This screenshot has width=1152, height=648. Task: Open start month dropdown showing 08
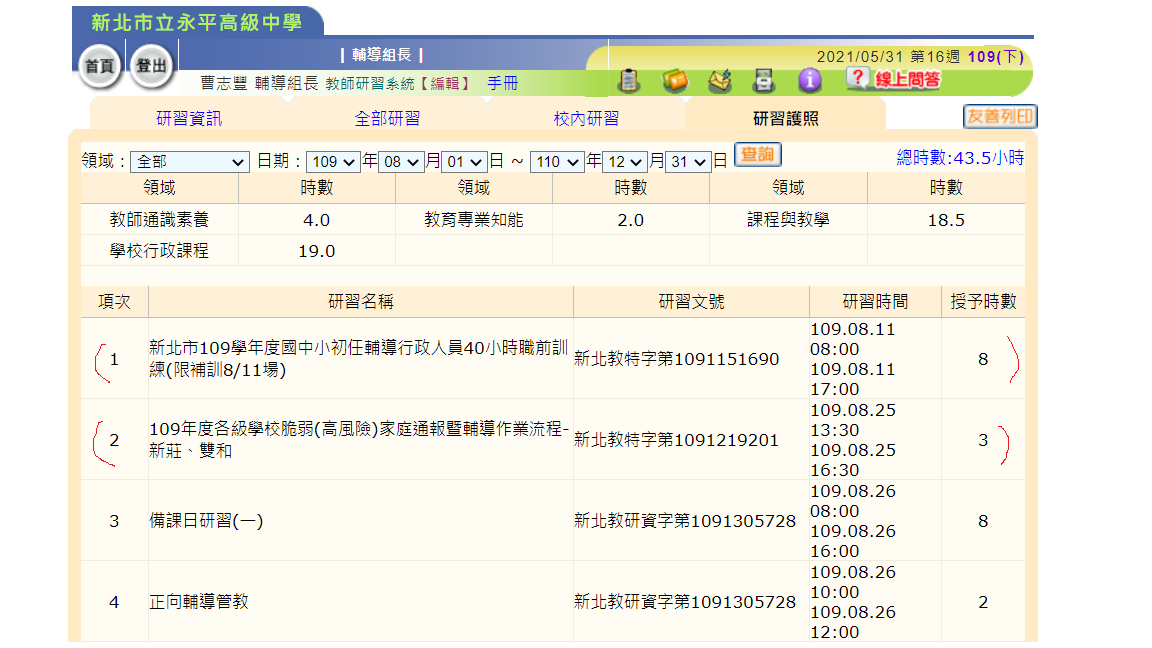point(401,162)
